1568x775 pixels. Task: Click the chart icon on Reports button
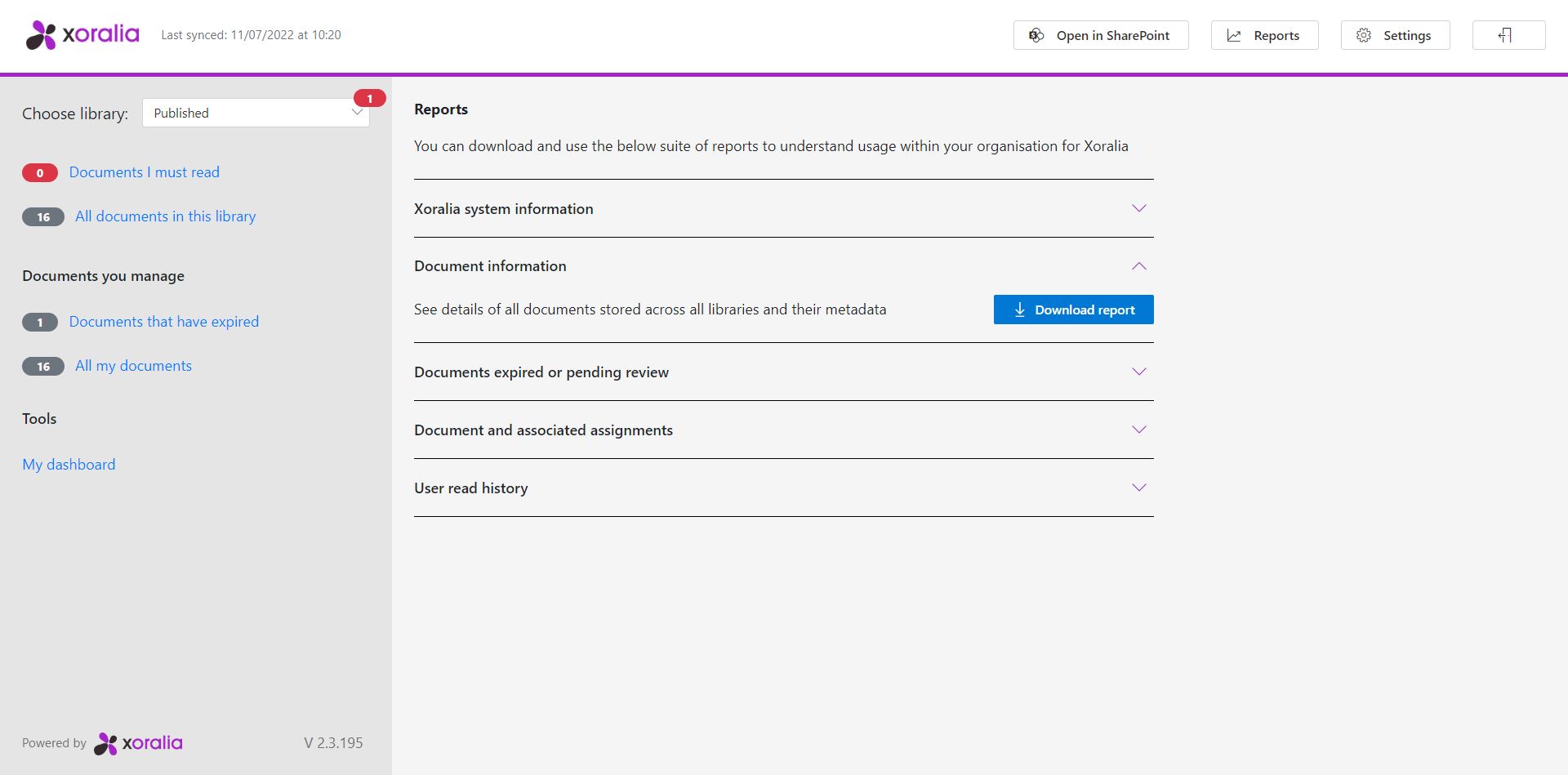click(x=1234, y=35)
